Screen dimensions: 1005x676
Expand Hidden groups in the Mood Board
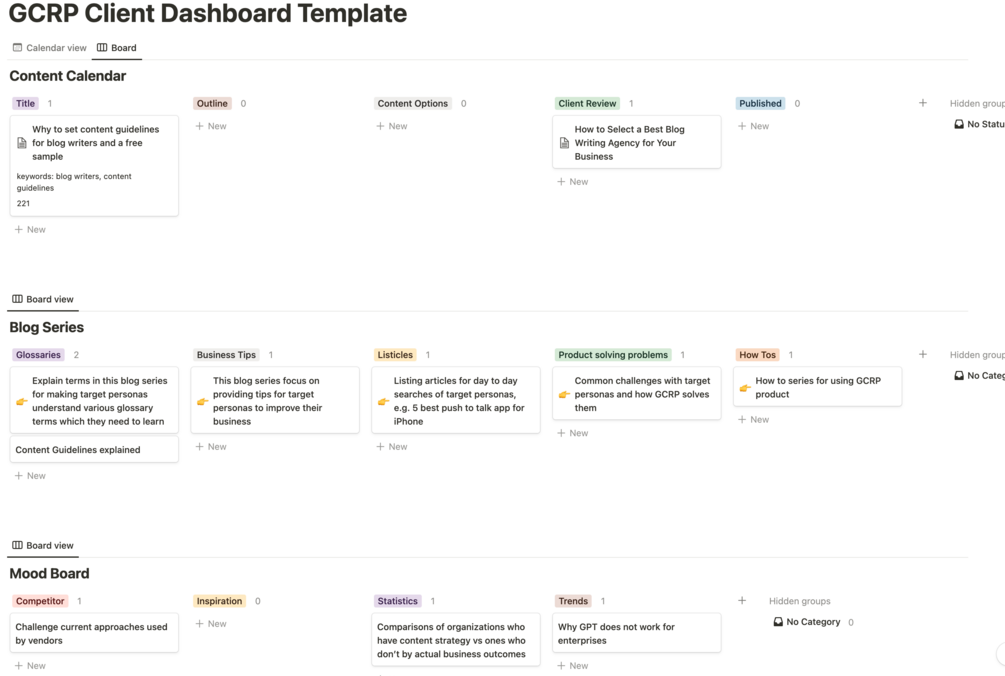(799, 601)
